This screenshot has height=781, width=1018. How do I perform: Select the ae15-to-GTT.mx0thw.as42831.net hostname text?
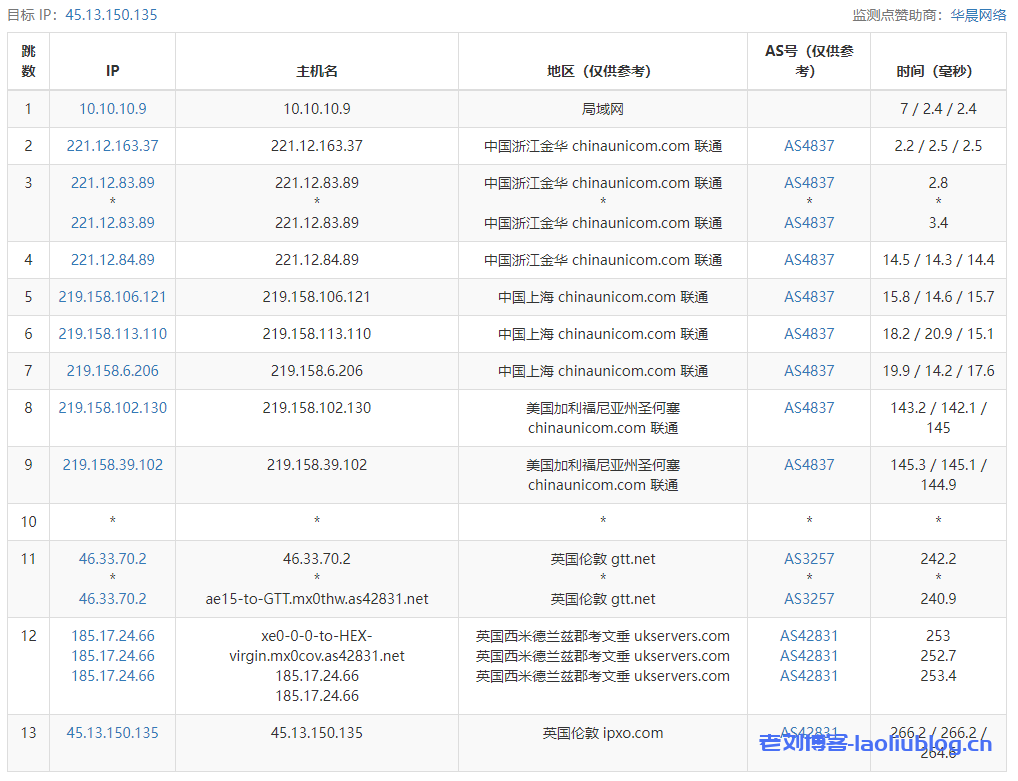coord(317,599)
